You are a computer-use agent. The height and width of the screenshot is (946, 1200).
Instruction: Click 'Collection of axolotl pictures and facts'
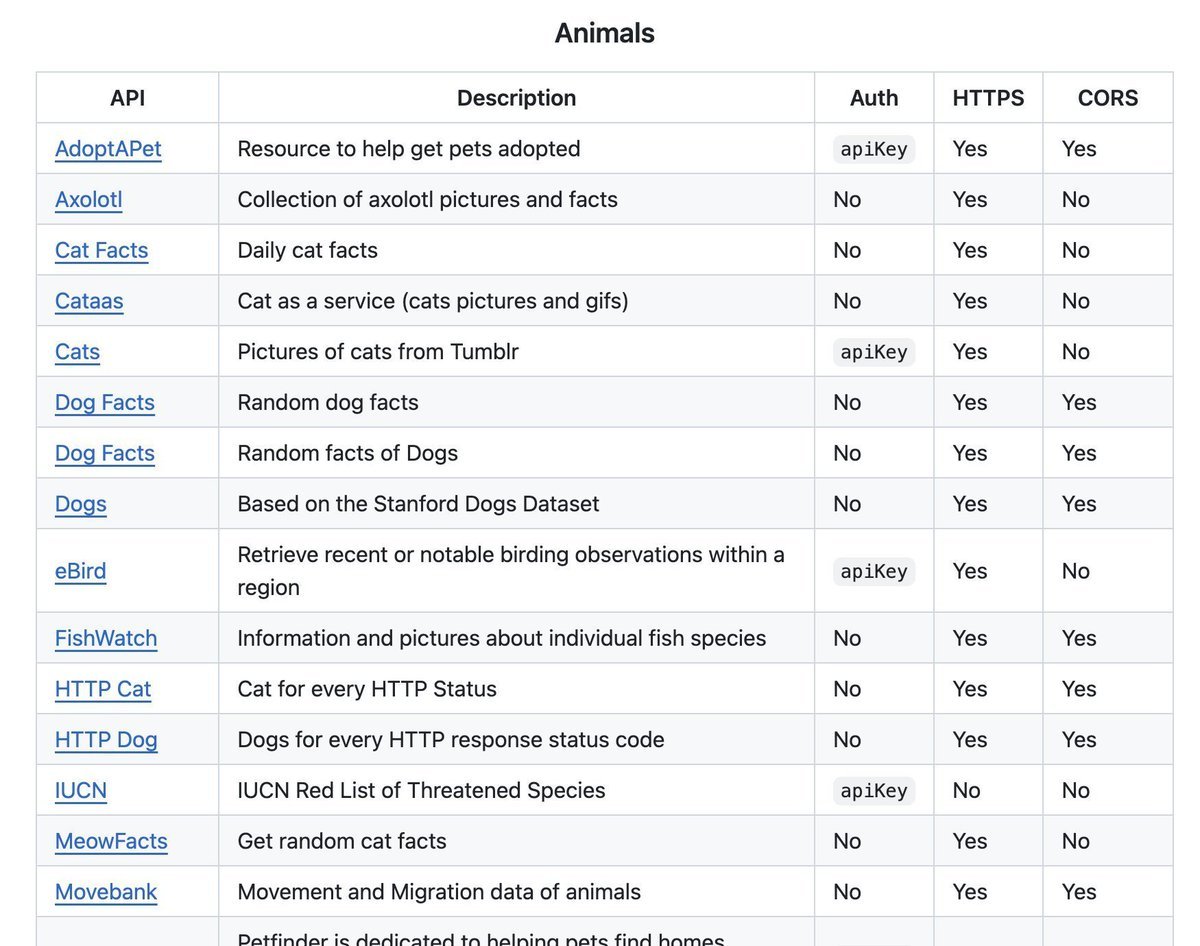pos(428,200)
